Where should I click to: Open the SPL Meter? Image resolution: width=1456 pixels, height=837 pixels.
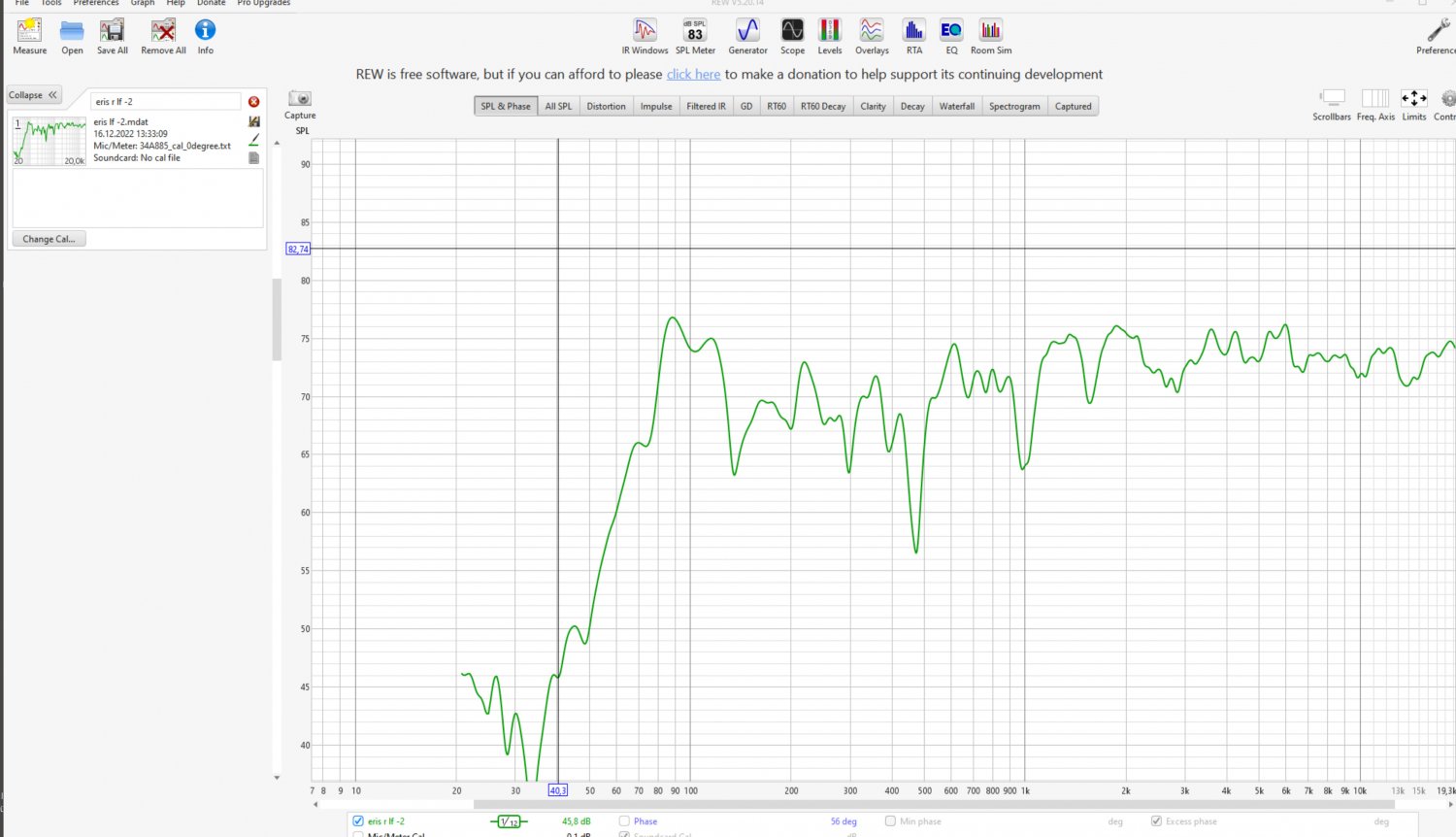coord(695,37)
